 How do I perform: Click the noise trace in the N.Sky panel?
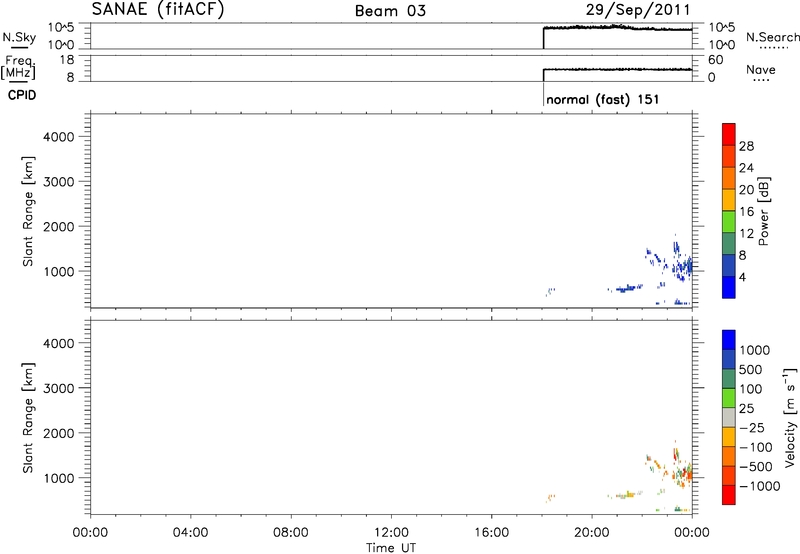click(617, 28)
